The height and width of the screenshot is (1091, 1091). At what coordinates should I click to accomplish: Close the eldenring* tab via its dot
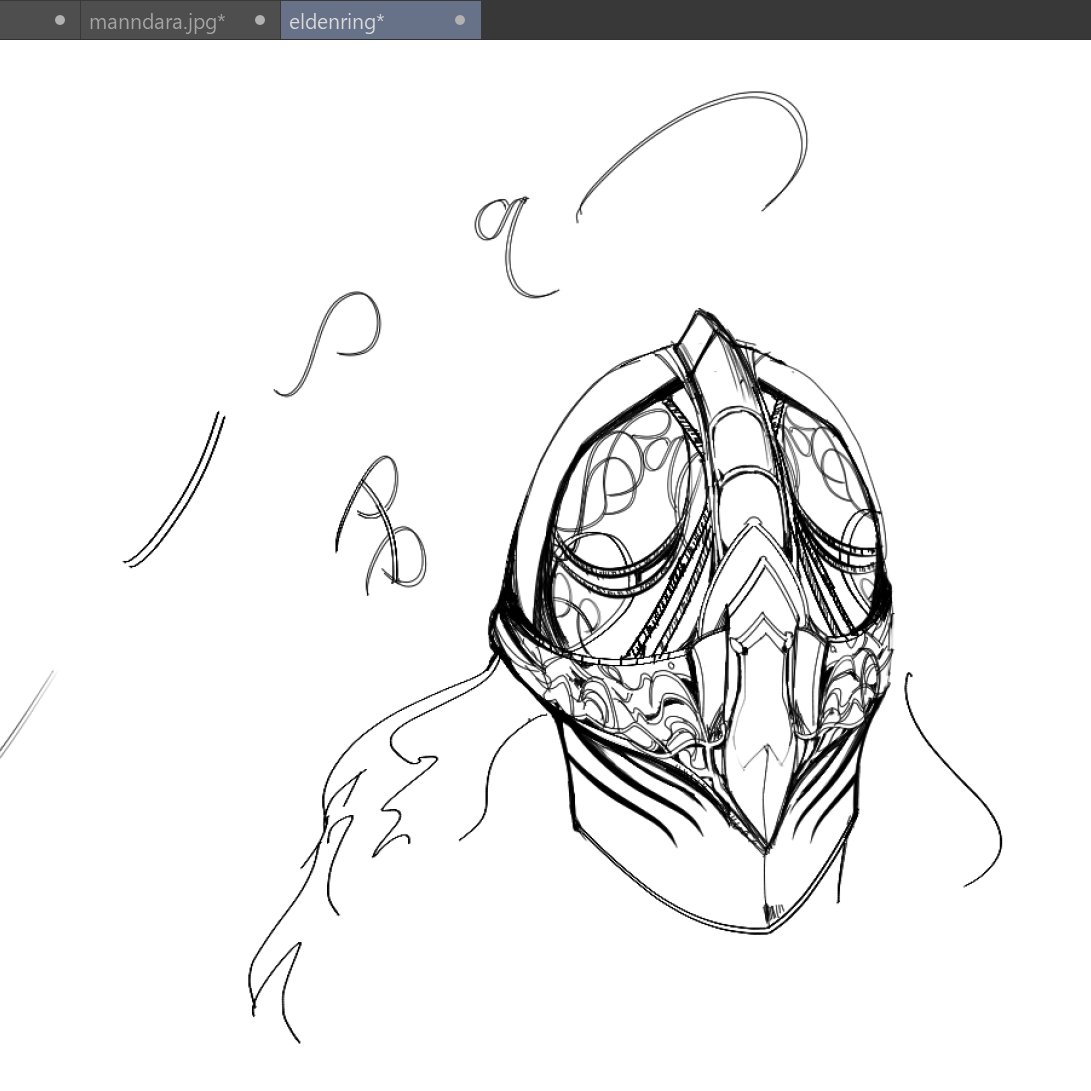[x=460, y=20]
